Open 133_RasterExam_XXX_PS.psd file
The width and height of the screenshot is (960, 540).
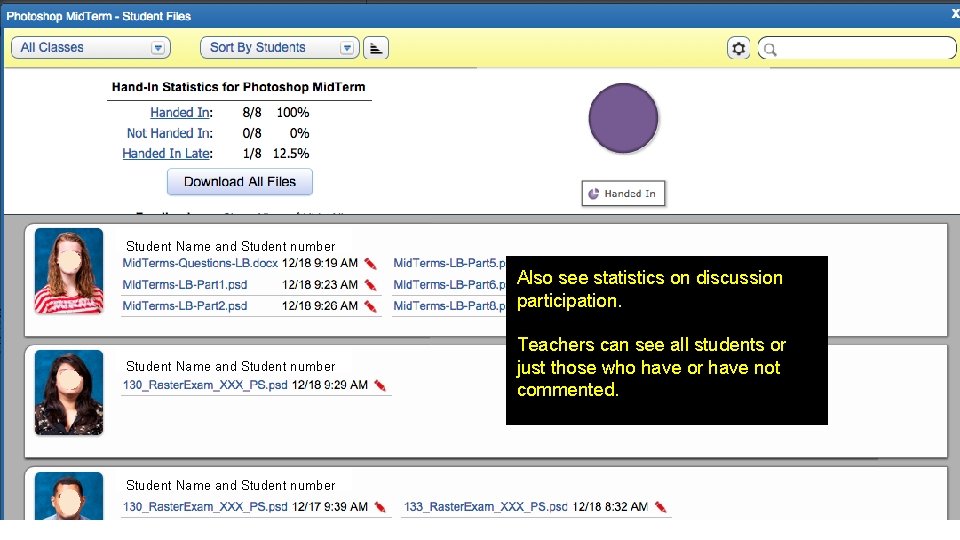[x=486, y=507]
